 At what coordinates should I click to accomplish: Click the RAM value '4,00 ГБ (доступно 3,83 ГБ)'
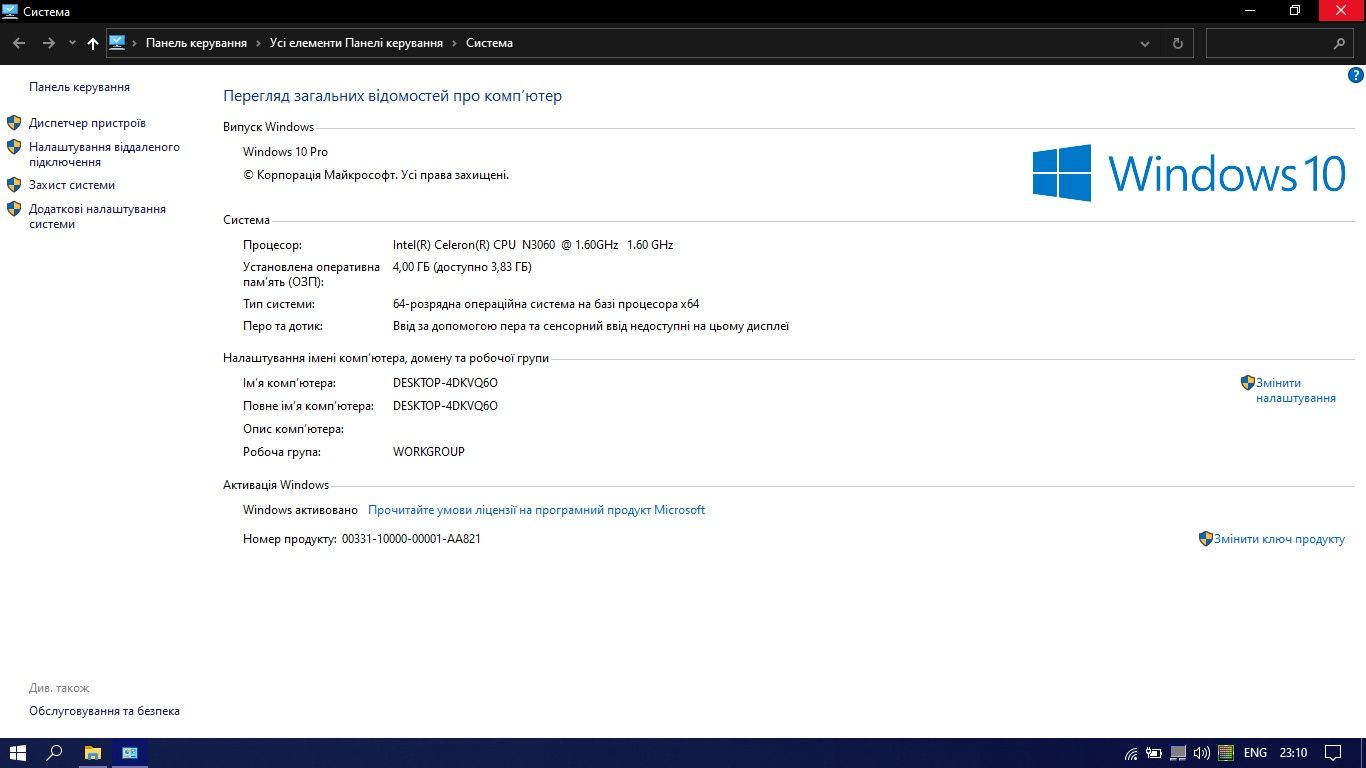(462, 267)
